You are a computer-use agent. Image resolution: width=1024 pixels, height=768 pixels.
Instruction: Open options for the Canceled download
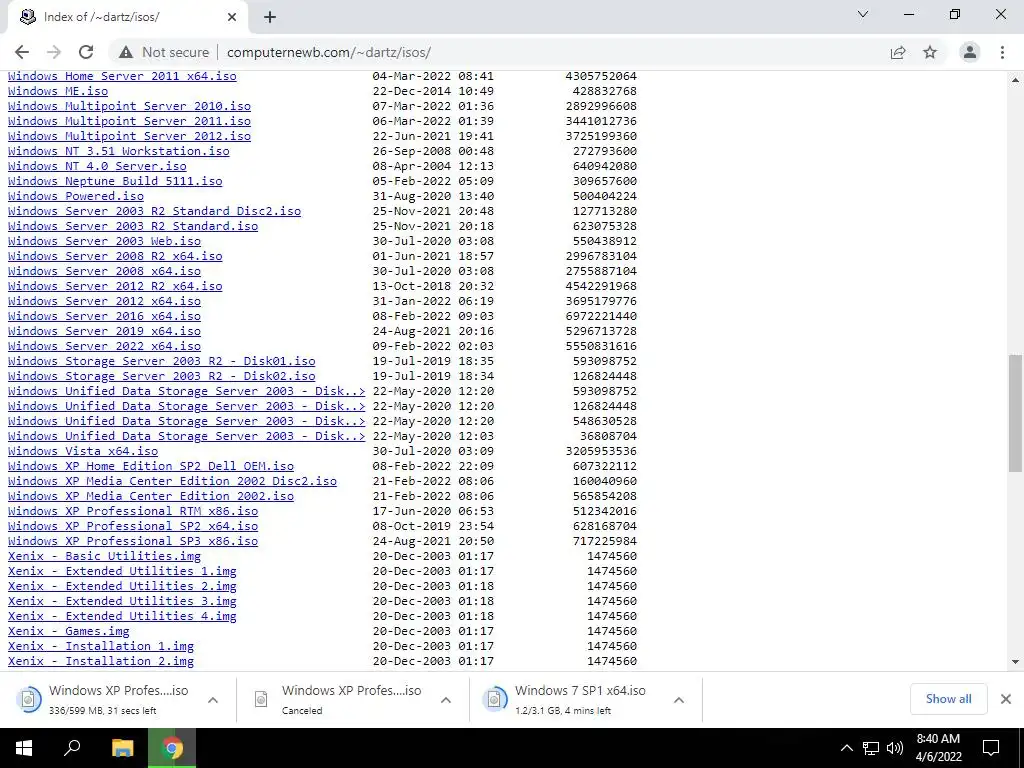pyautogui.click(x=445, y=700)
